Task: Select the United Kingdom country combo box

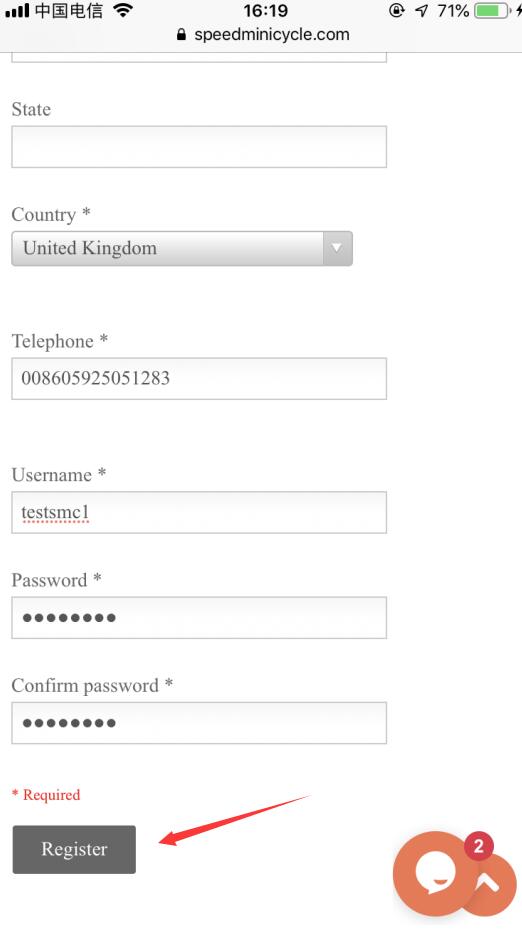Action: point(182,248)
